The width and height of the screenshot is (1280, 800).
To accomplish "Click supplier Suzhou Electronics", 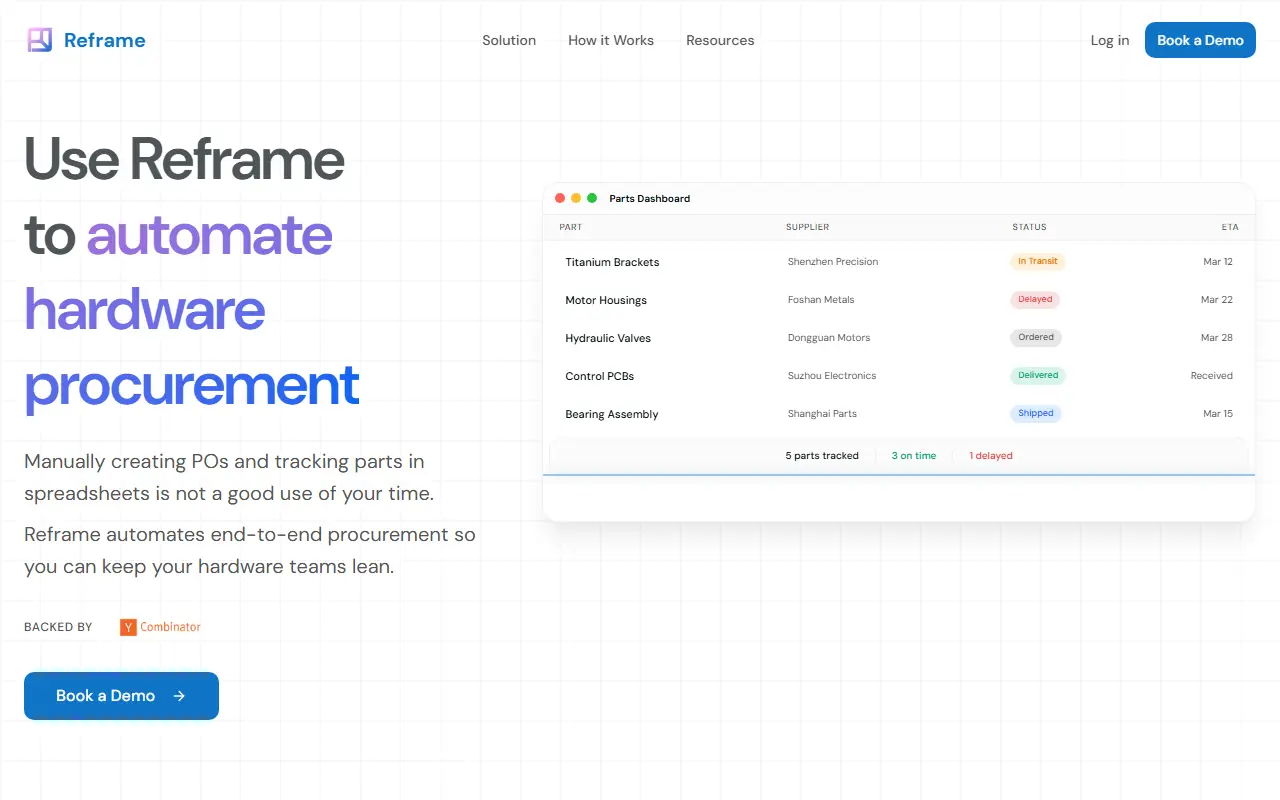I will coord(832,376).
